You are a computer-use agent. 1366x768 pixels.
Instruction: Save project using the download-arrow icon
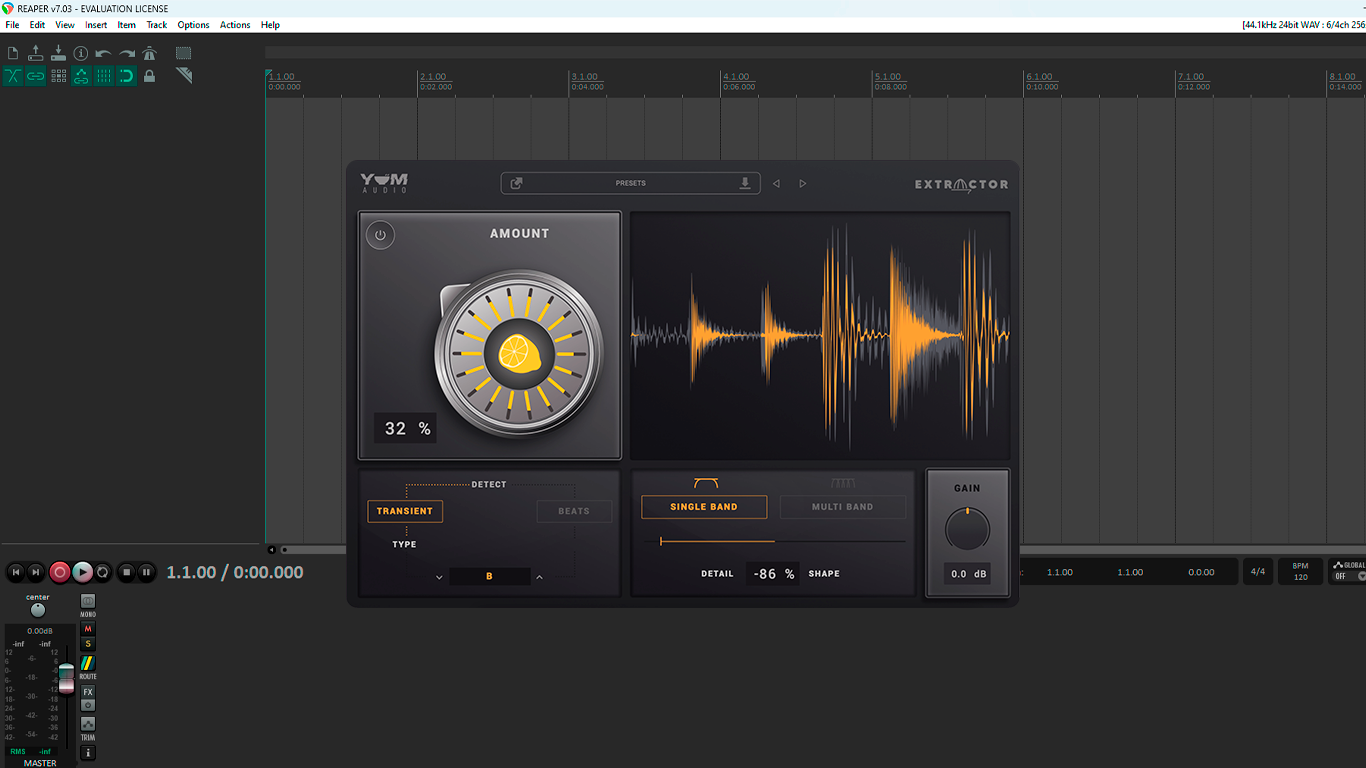pos(58,53)
